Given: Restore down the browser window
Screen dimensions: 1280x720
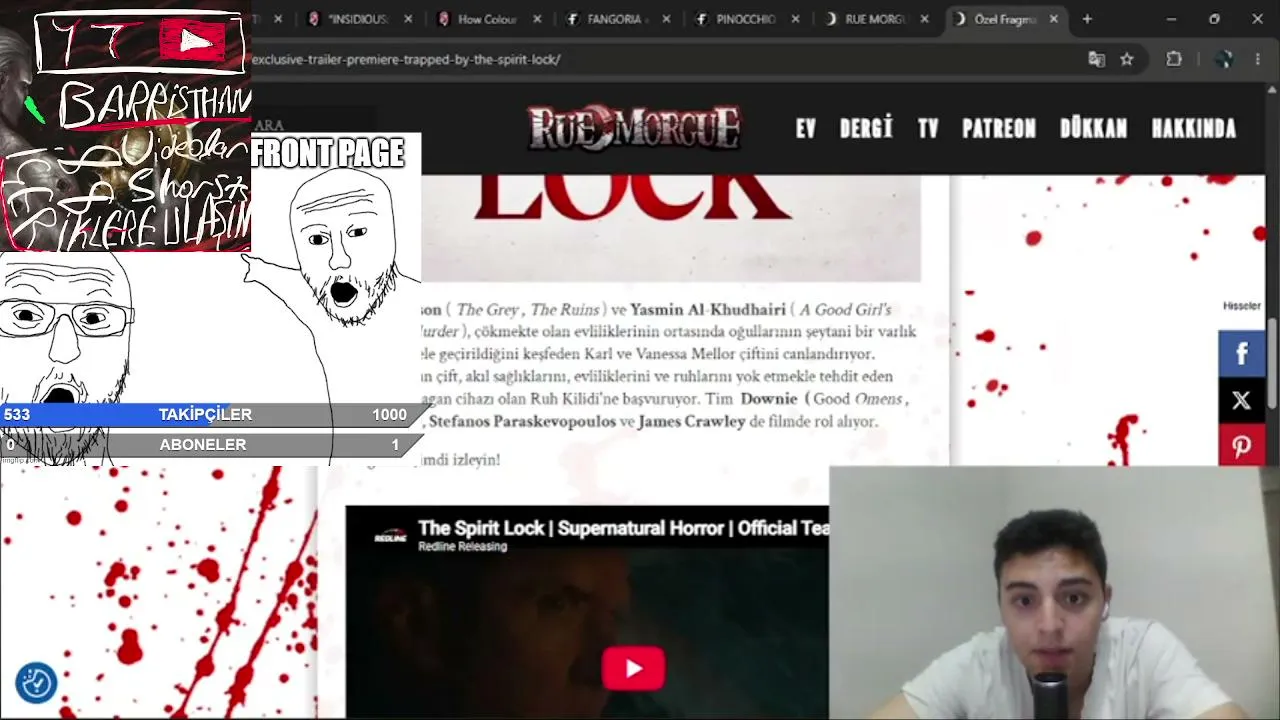Looking at the screenshot, I should tap(1214, 19).
